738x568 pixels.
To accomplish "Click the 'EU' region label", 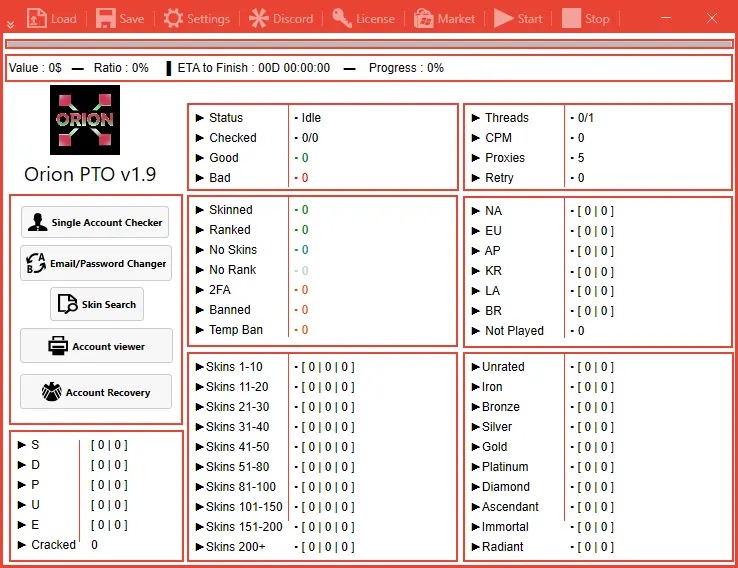I will tap(493, 231).
